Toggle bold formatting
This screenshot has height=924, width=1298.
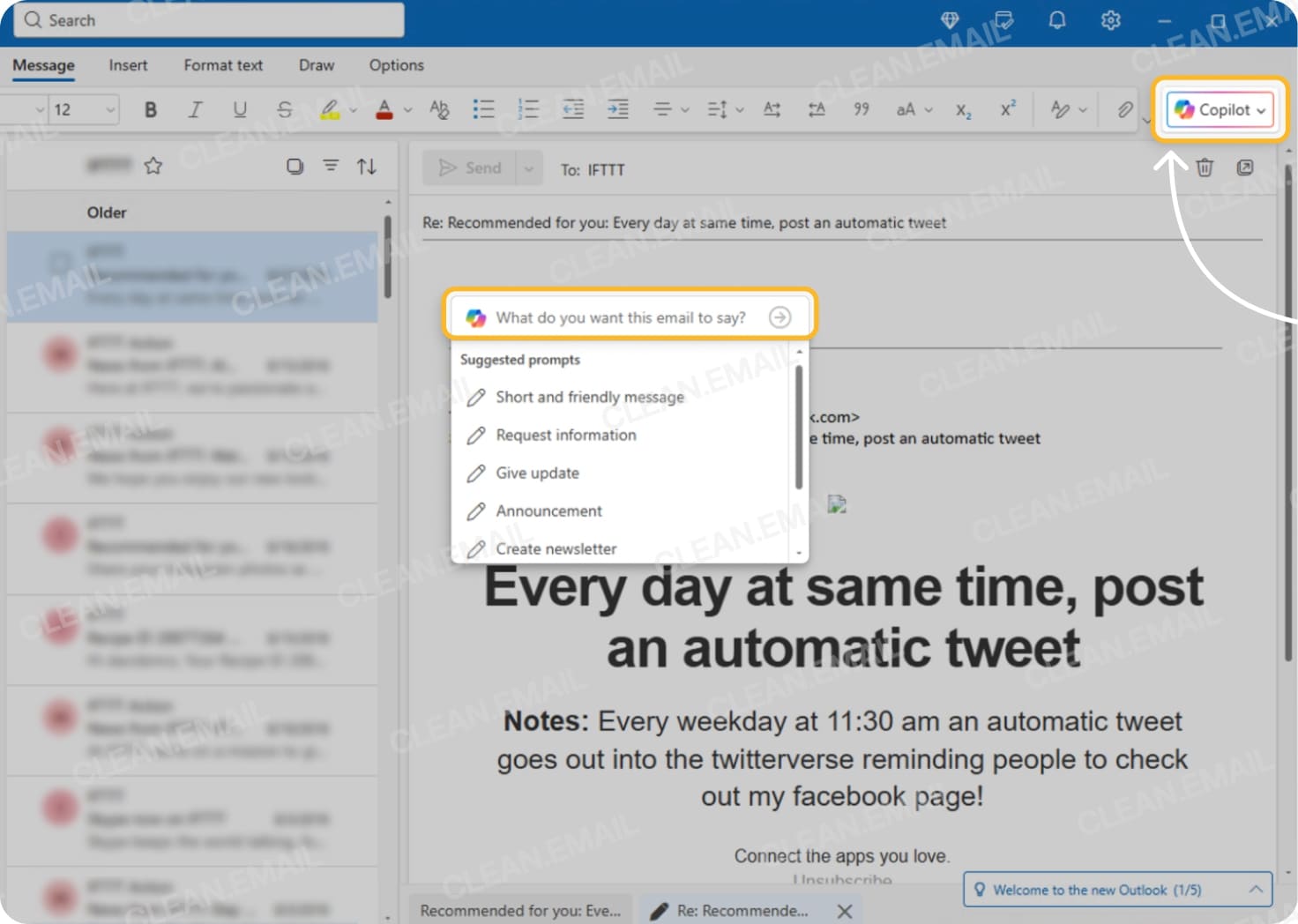coord(150,109)
